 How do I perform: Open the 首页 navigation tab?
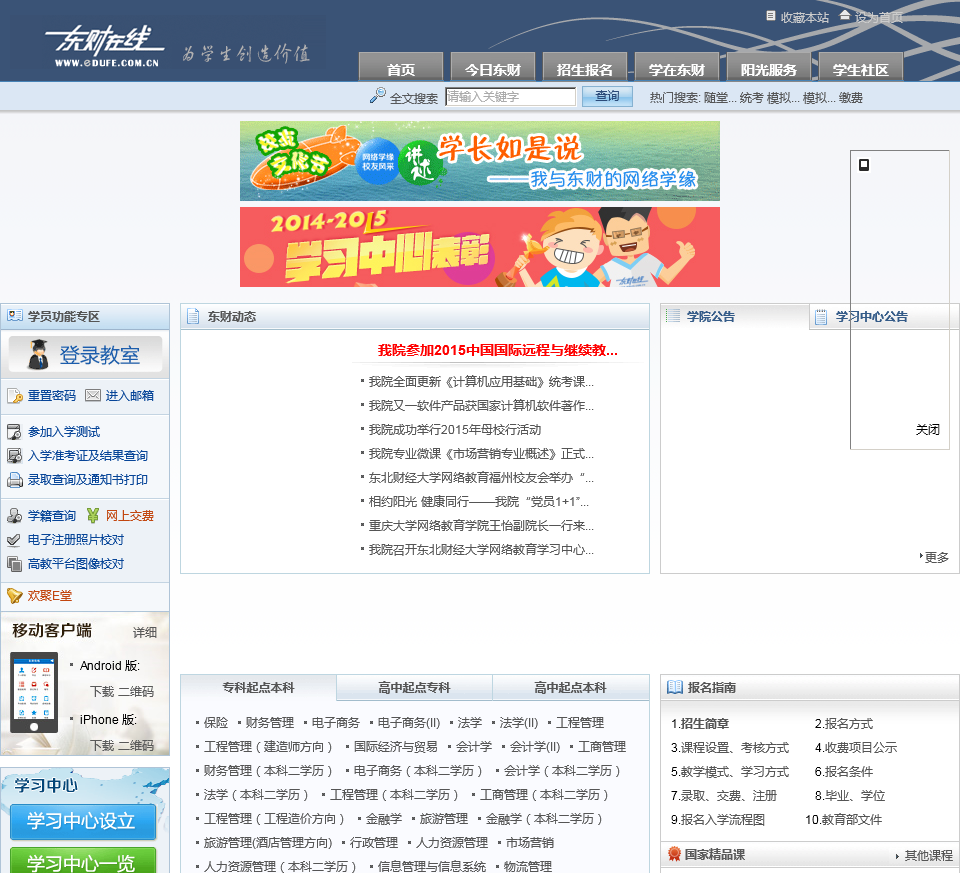coord(400,67)
